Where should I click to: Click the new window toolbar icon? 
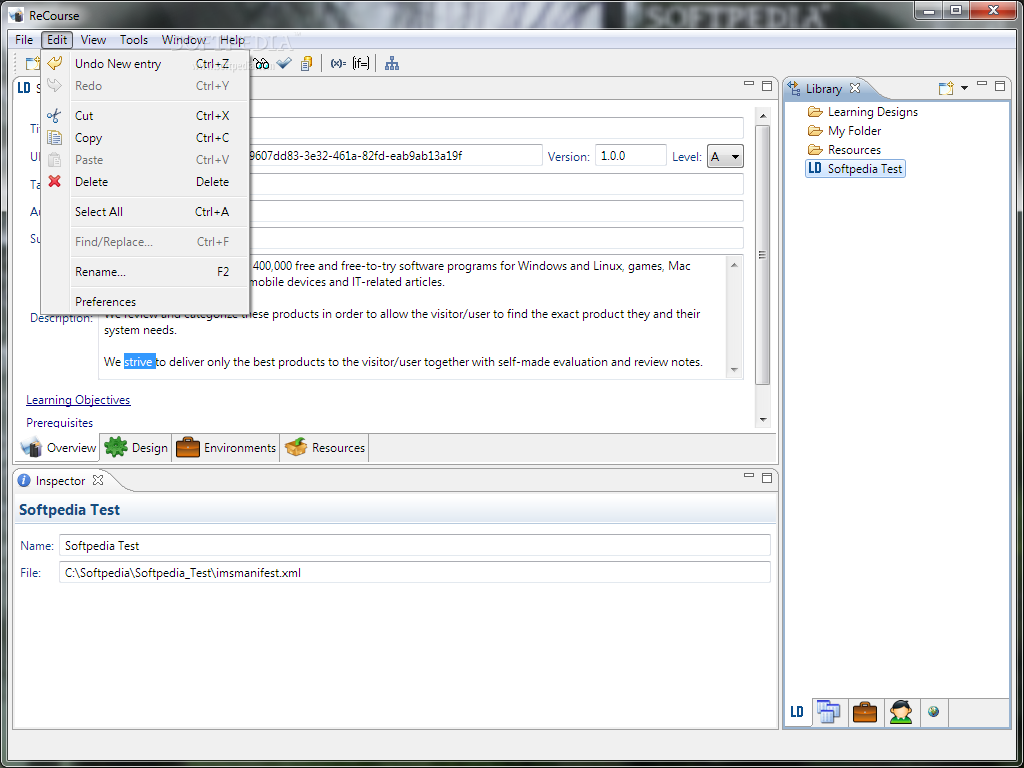pyautogui.click(x=32, y=63)
